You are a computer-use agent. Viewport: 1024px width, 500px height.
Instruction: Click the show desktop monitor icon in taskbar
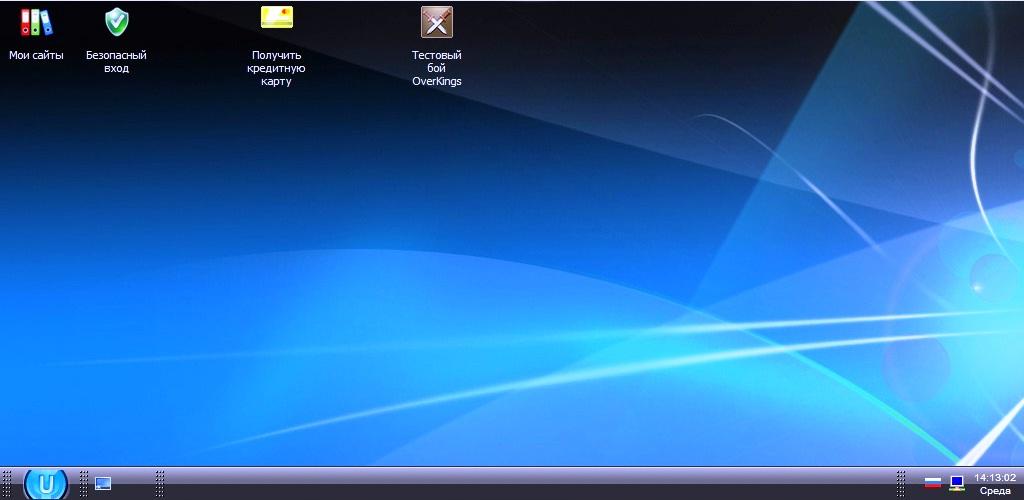pos(103,484)
